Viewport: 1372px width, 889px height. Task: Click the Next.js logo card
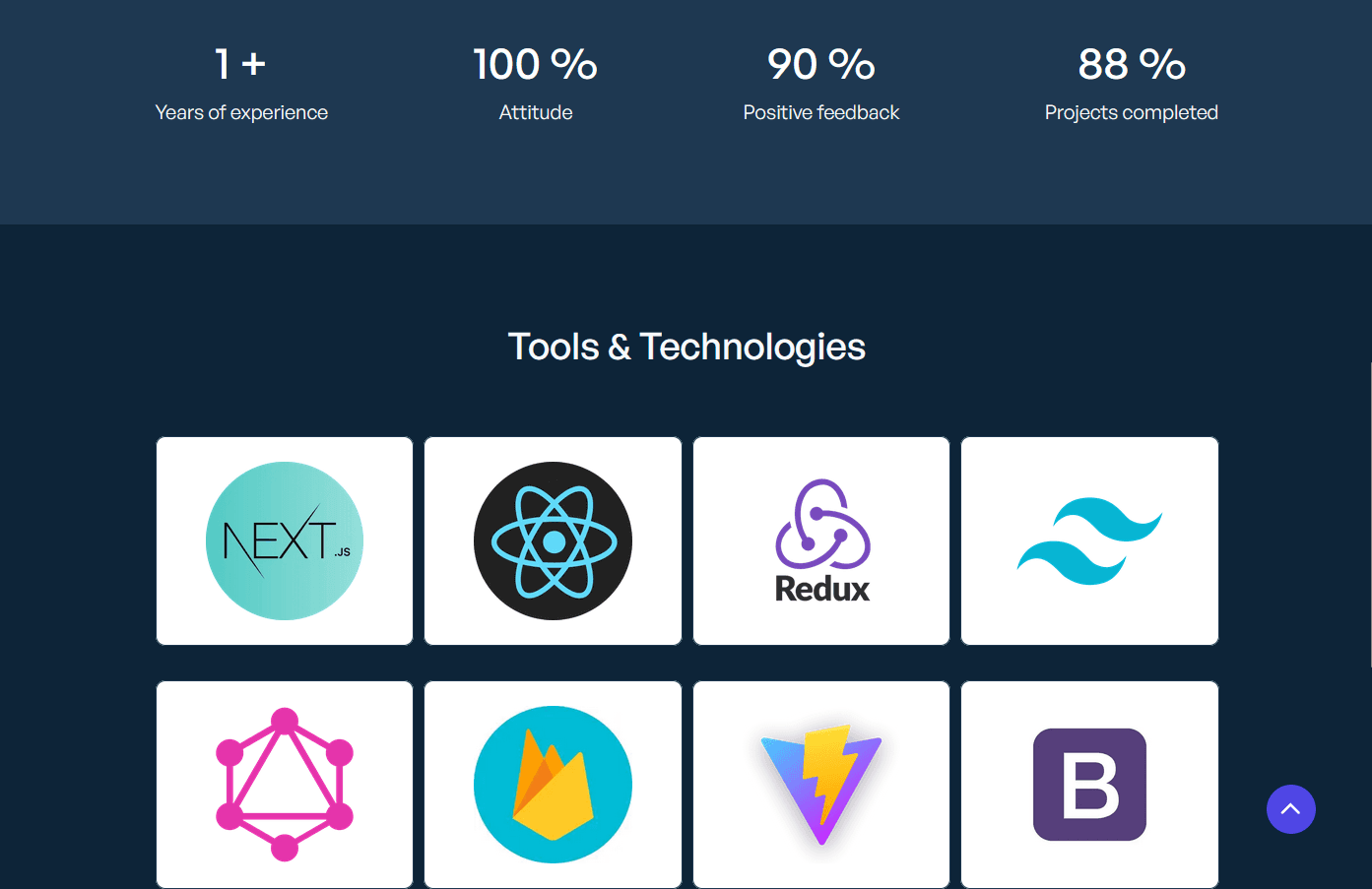click(x=285, y=541)
